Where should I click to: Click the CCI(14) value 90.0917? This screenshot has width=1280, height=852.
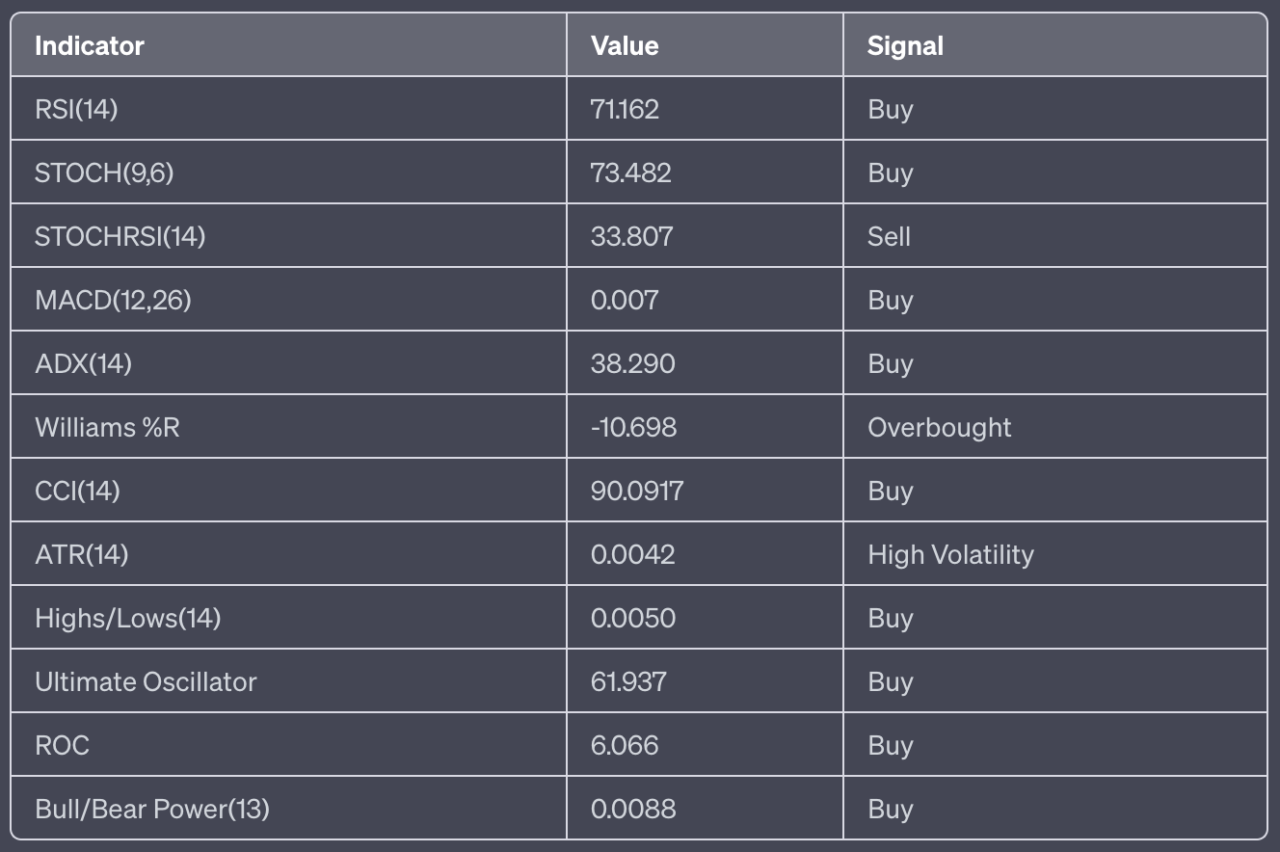(x=637, y=491)
